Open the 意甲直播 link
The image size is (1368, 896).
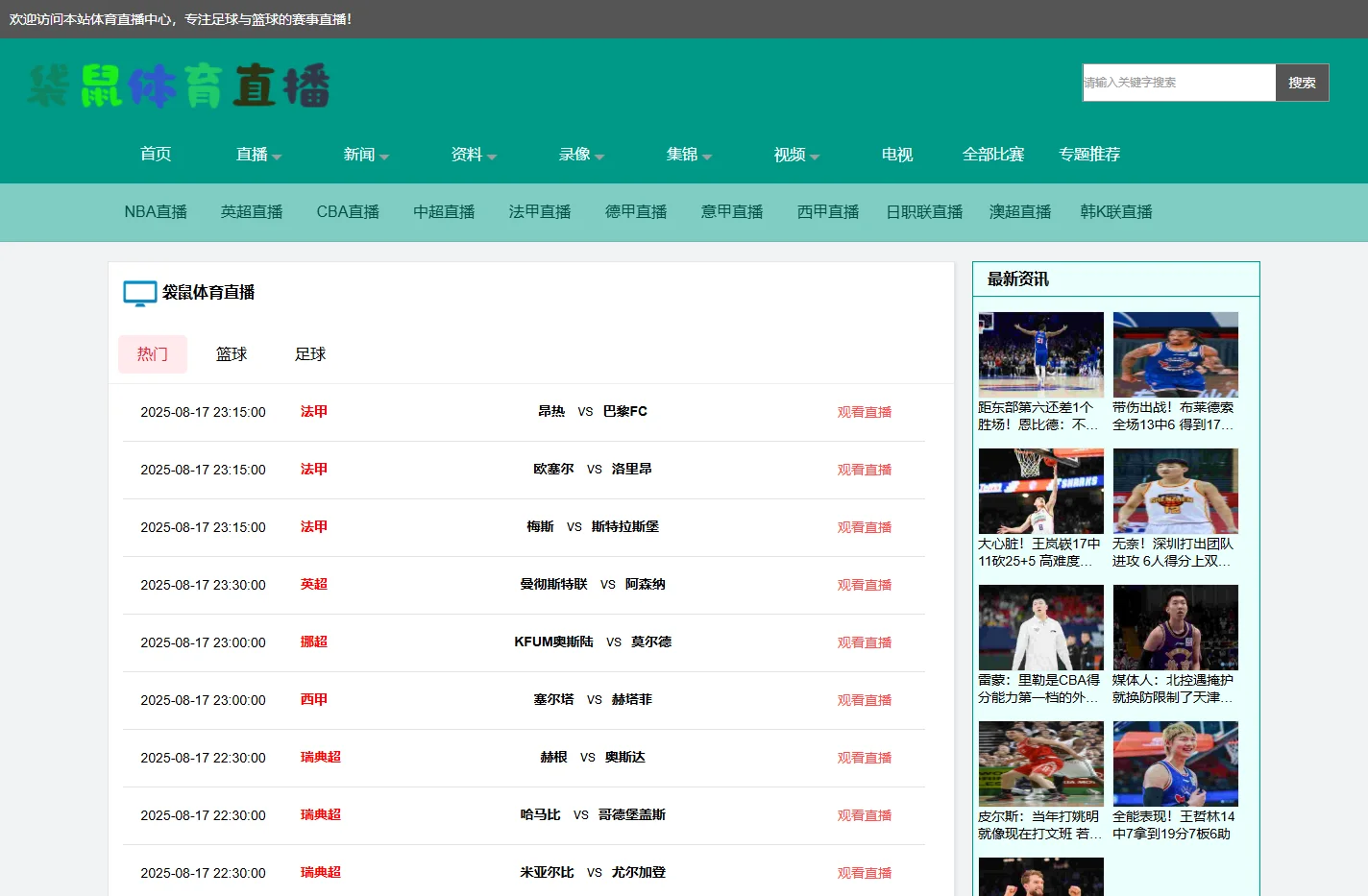click(x=732, y=212)
